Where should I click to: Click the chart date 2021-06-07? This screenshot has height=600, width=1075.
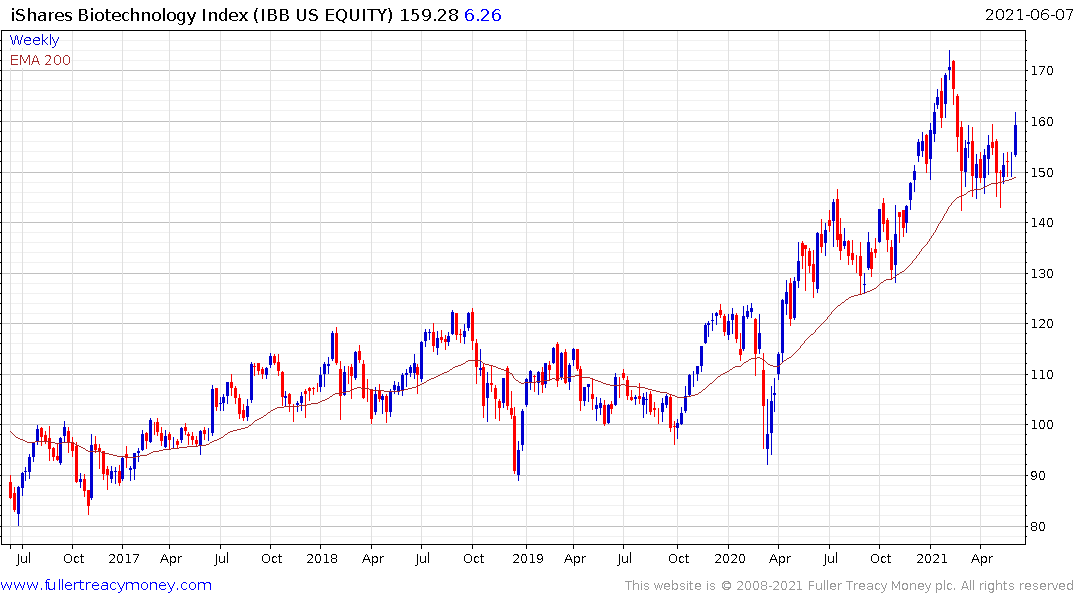click(1028, 15)
